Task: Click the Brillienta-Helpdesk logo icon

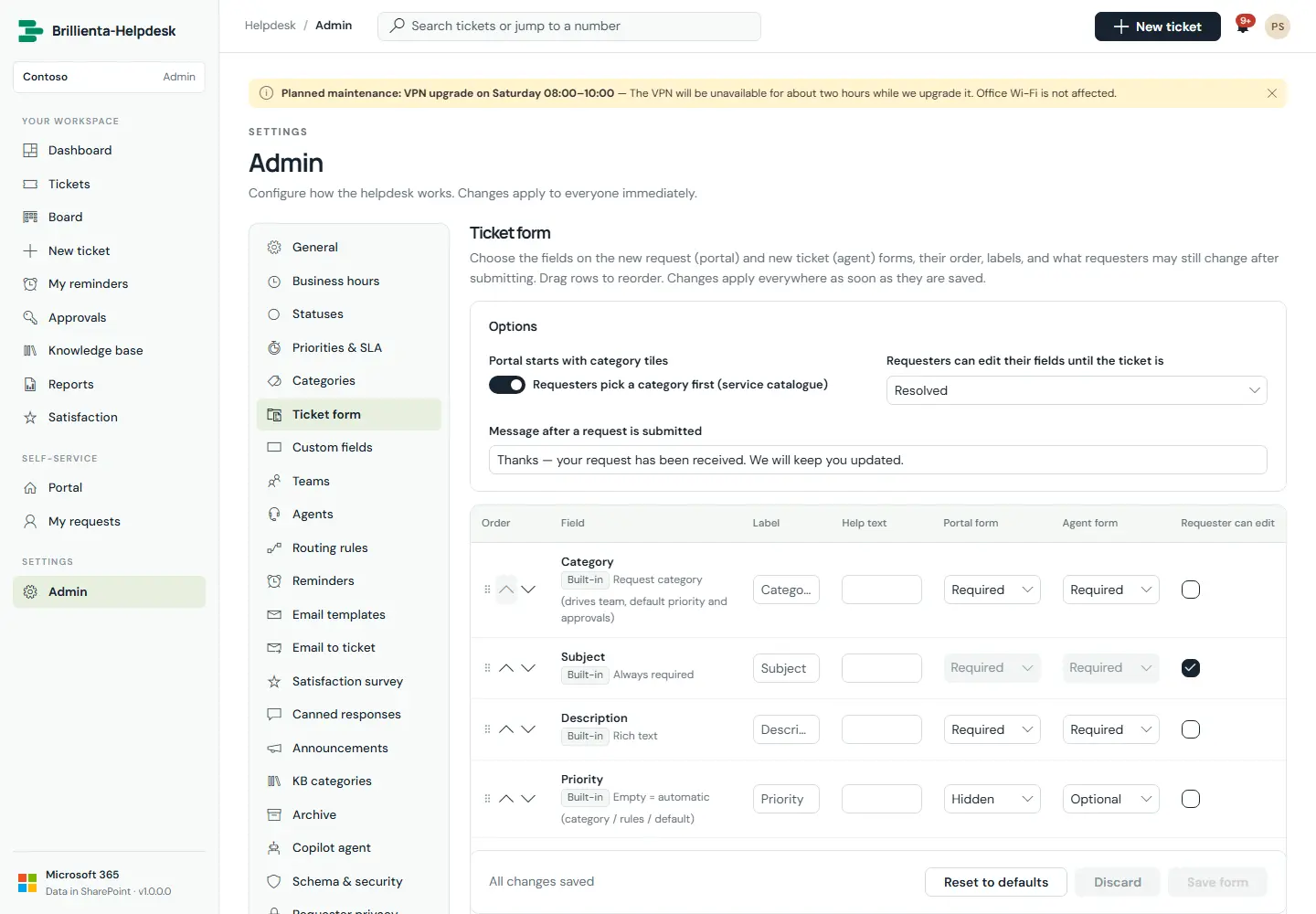Action: pyautogui.click(x=30, y=31)
